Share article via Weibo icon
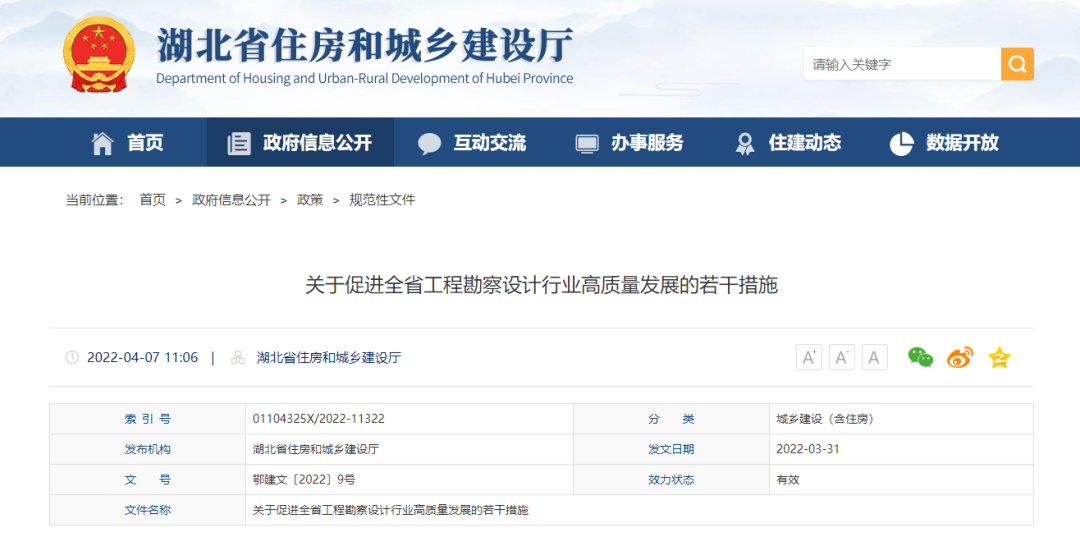The width and height of the screenshot is (1080, 560). pyautogui.click(x=959, y=357)
